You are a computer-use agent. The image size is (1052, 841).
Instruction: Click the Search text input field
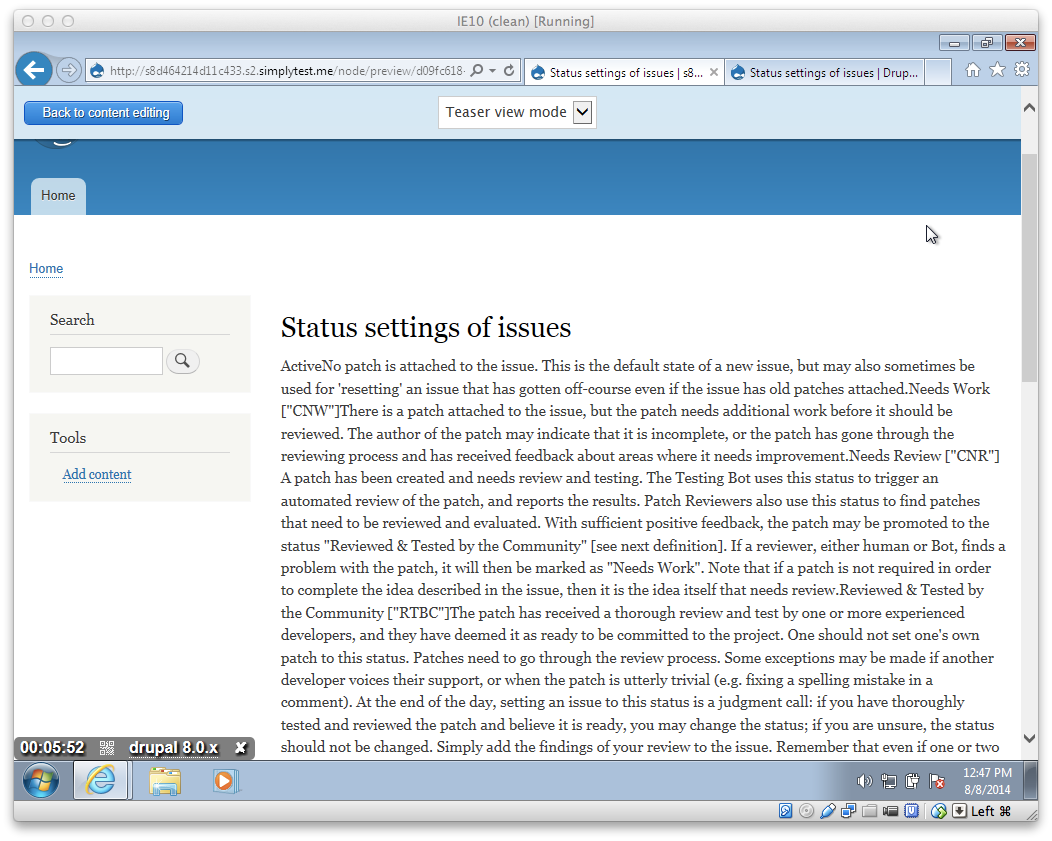pyautogui.click(x=106, y=361)
